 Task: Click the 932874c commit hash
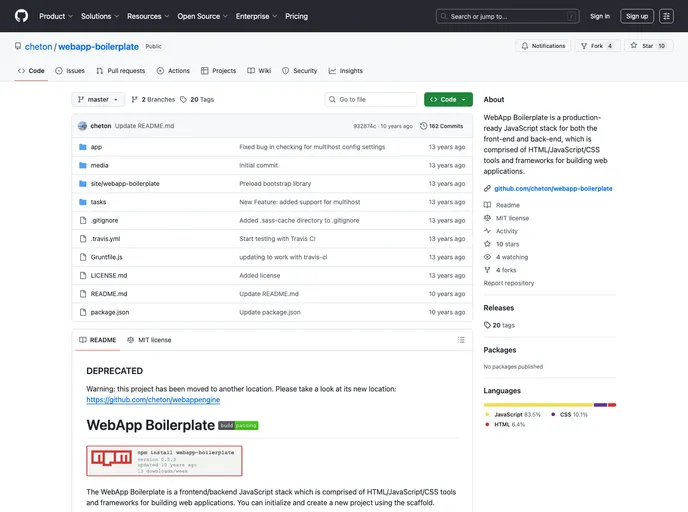[365, 126]
